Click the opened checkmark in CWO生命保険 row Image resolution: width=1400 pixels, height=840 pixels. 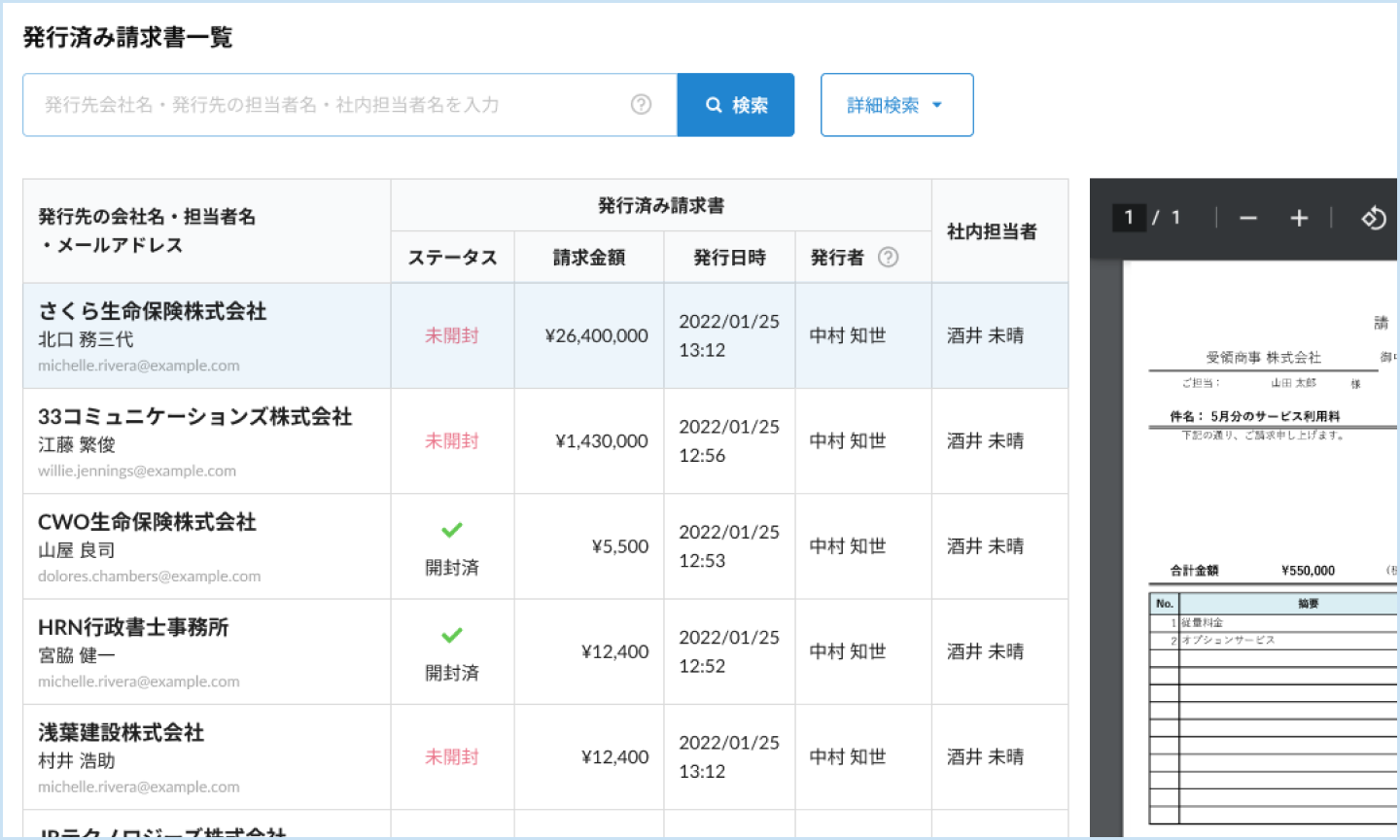tap(452, 530)
